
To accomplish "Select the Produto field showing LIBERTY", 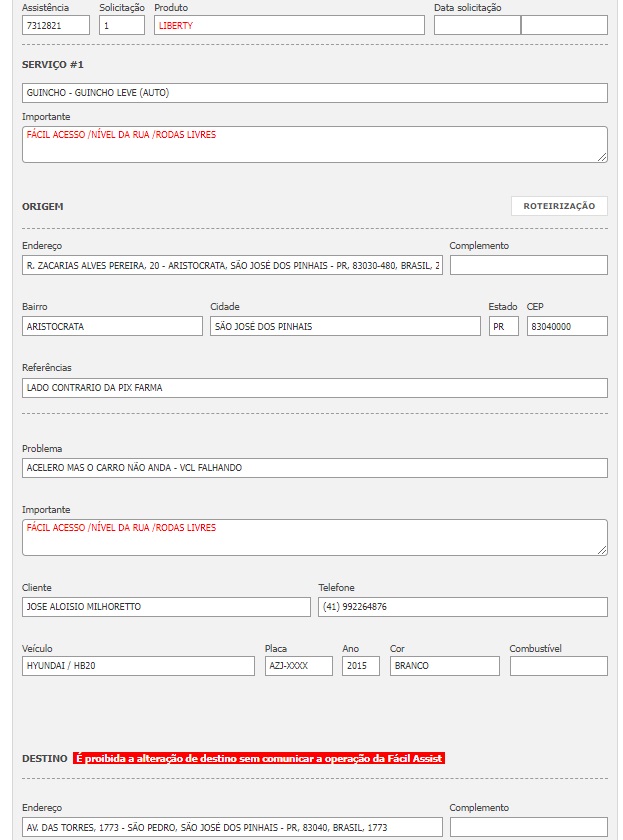I will pos(289,25).
